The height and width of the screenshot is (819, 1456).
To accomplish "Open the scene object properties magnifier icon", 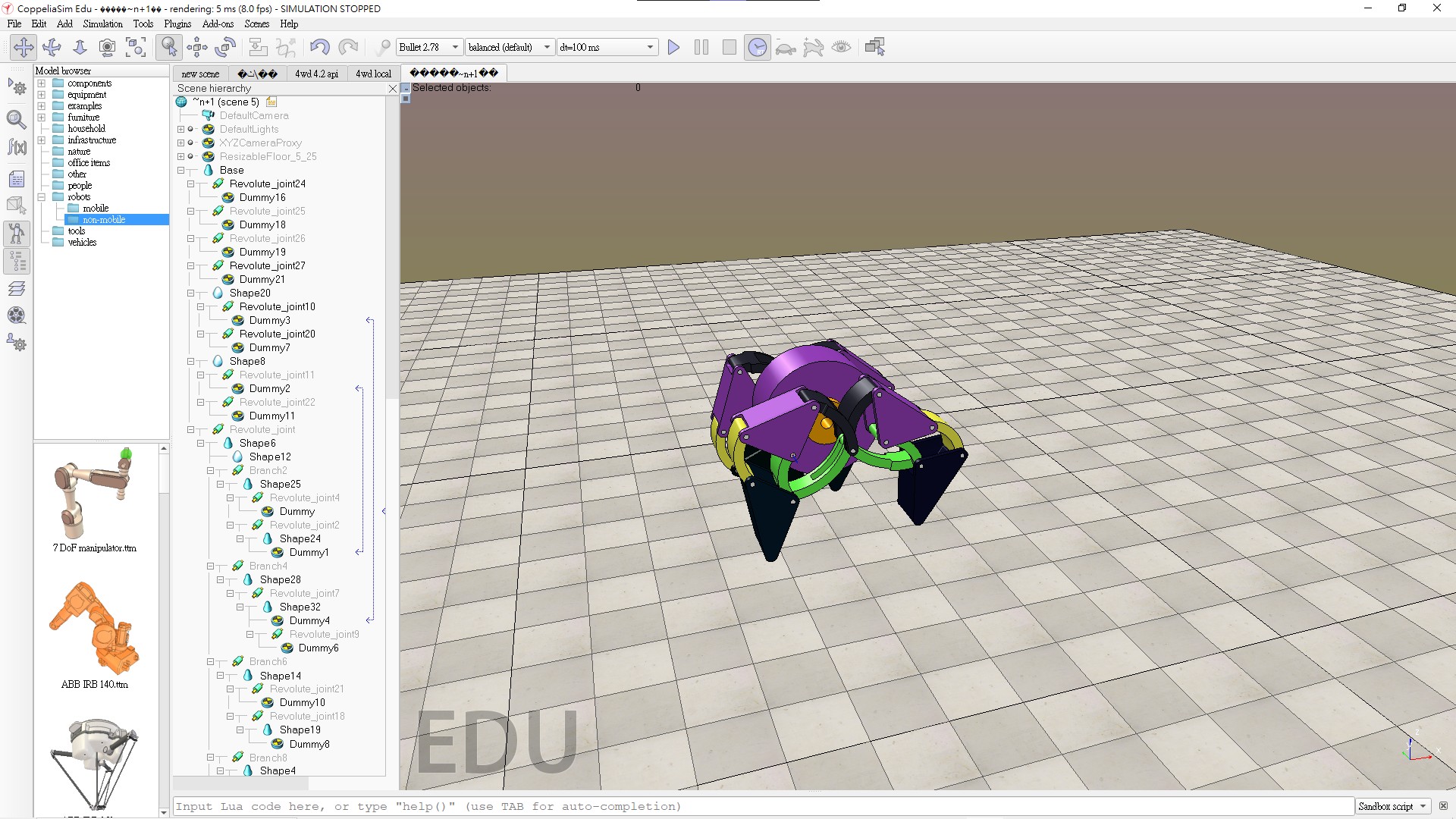I will point(17,119).
